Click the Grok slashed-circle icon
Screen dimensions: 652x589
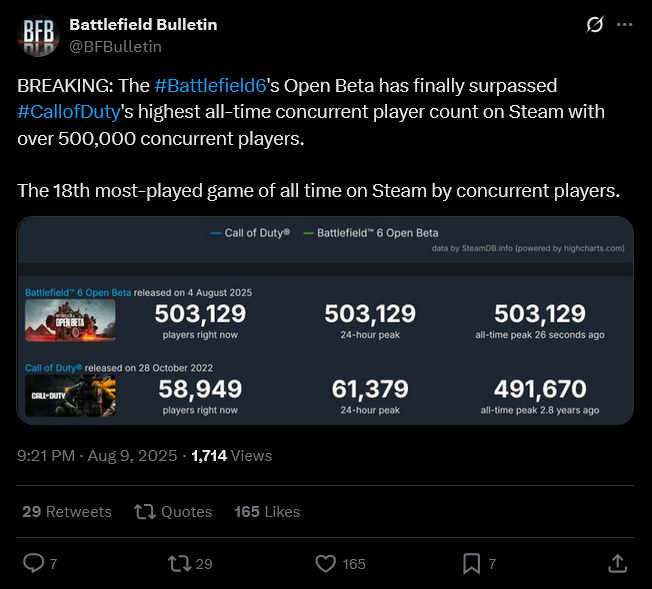(x=595, y=25)
